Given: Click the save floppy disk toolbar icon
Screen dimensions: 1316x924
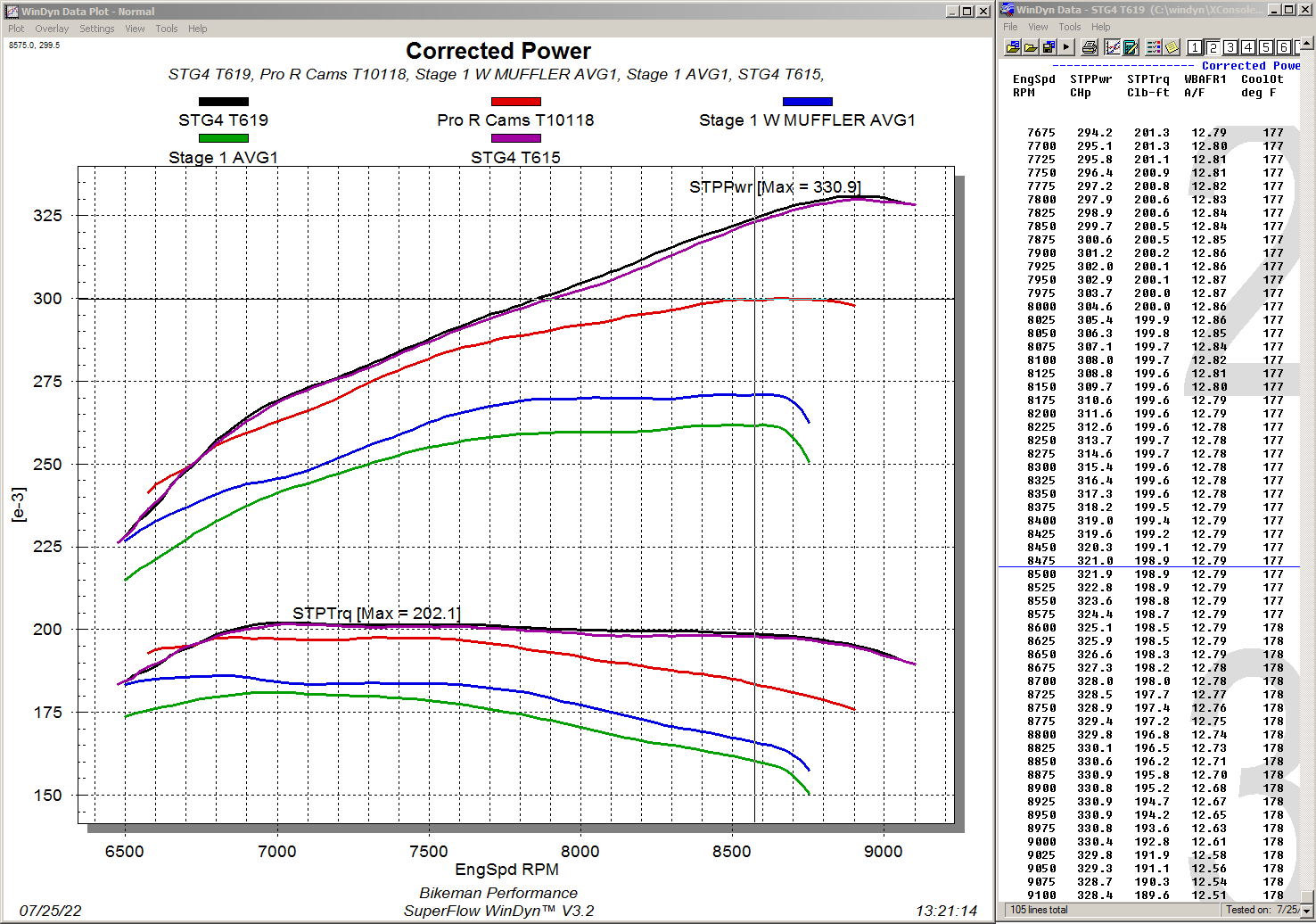Looking at the screenshot, I should pos(1049,47).
